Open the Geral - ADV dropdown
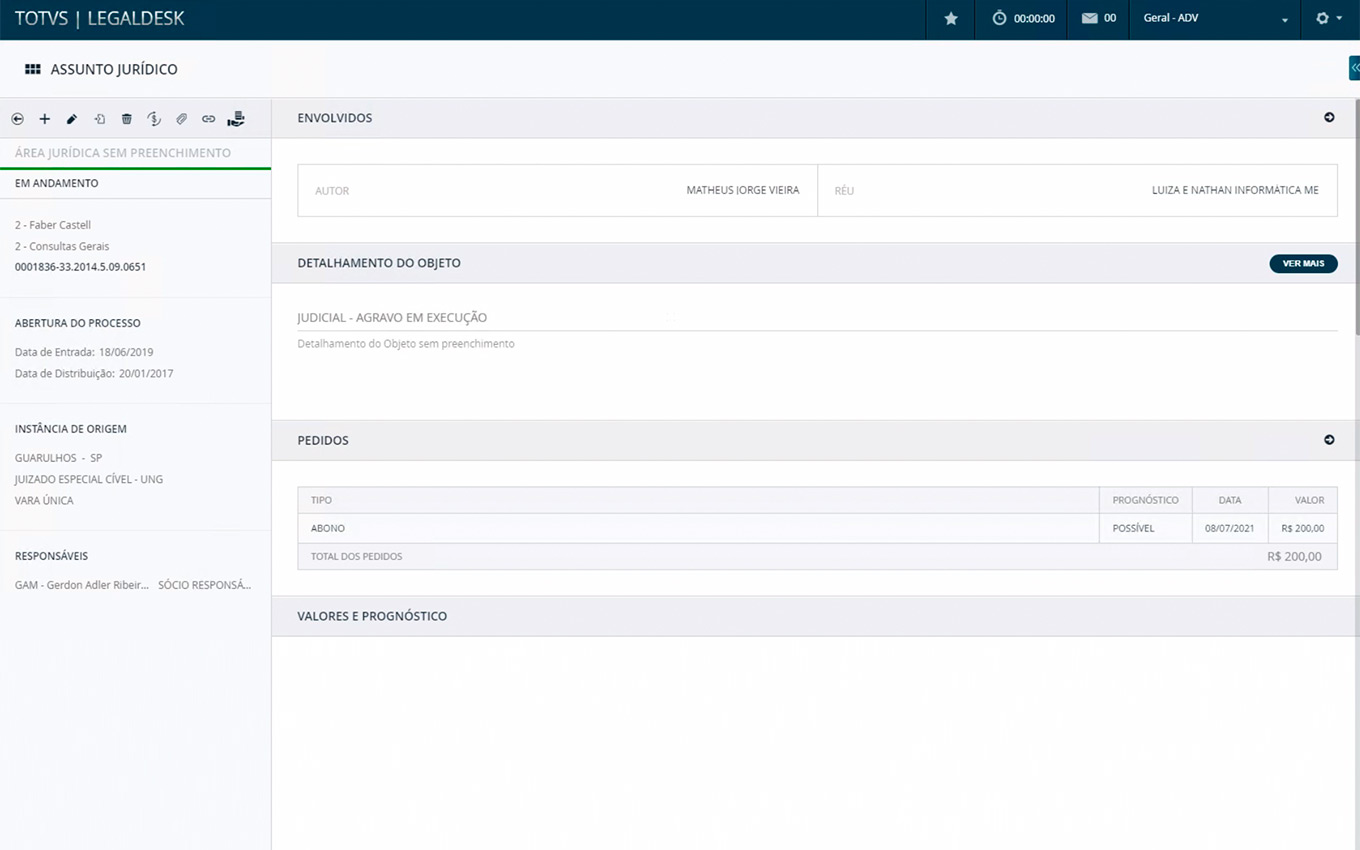The image size is (1360, 850). coord(1214,19)
